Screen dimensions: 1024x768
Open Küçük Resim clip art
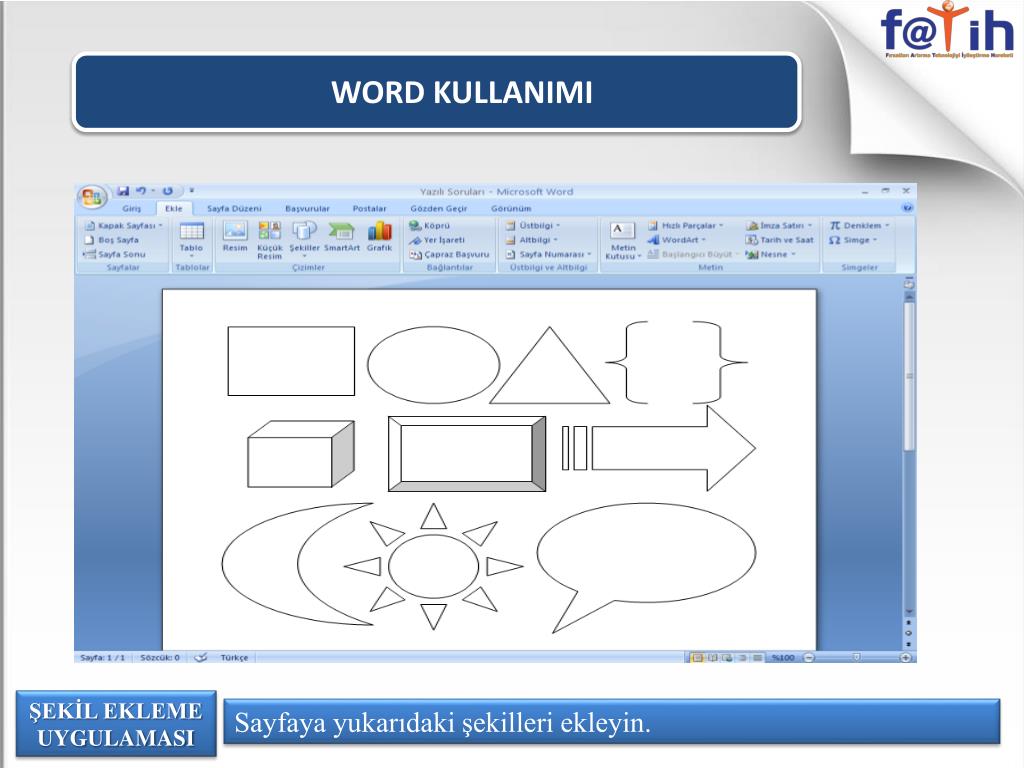pyautogui.click(x=270, y=240)
